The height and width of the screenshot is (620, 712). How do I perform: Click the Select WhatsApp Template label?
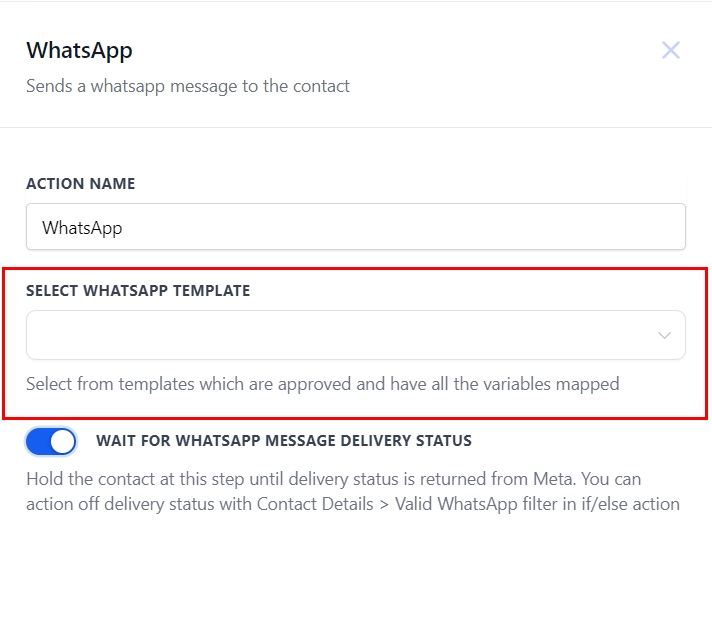click(x=138, y=291)
